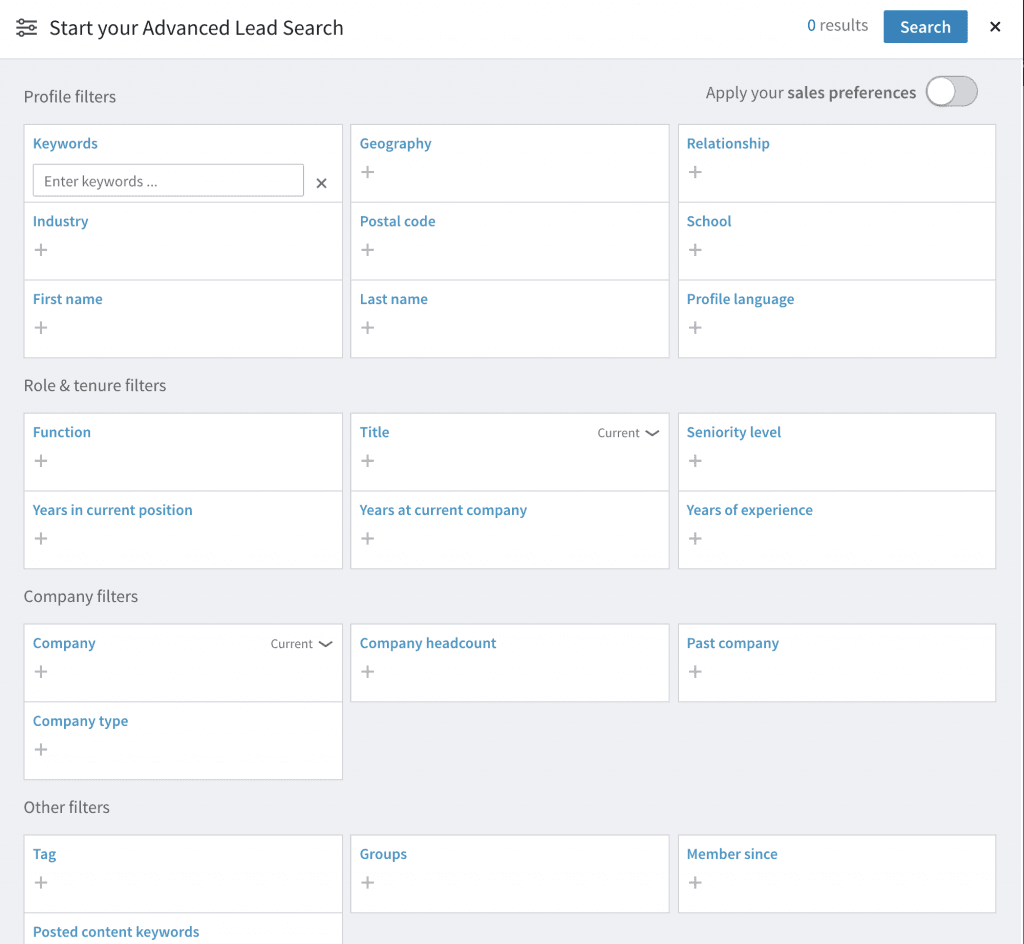Viewport: 1024px width, 944px height.
Task: Add a Company type filter via plus icon
Action: (x=40, y=749)
